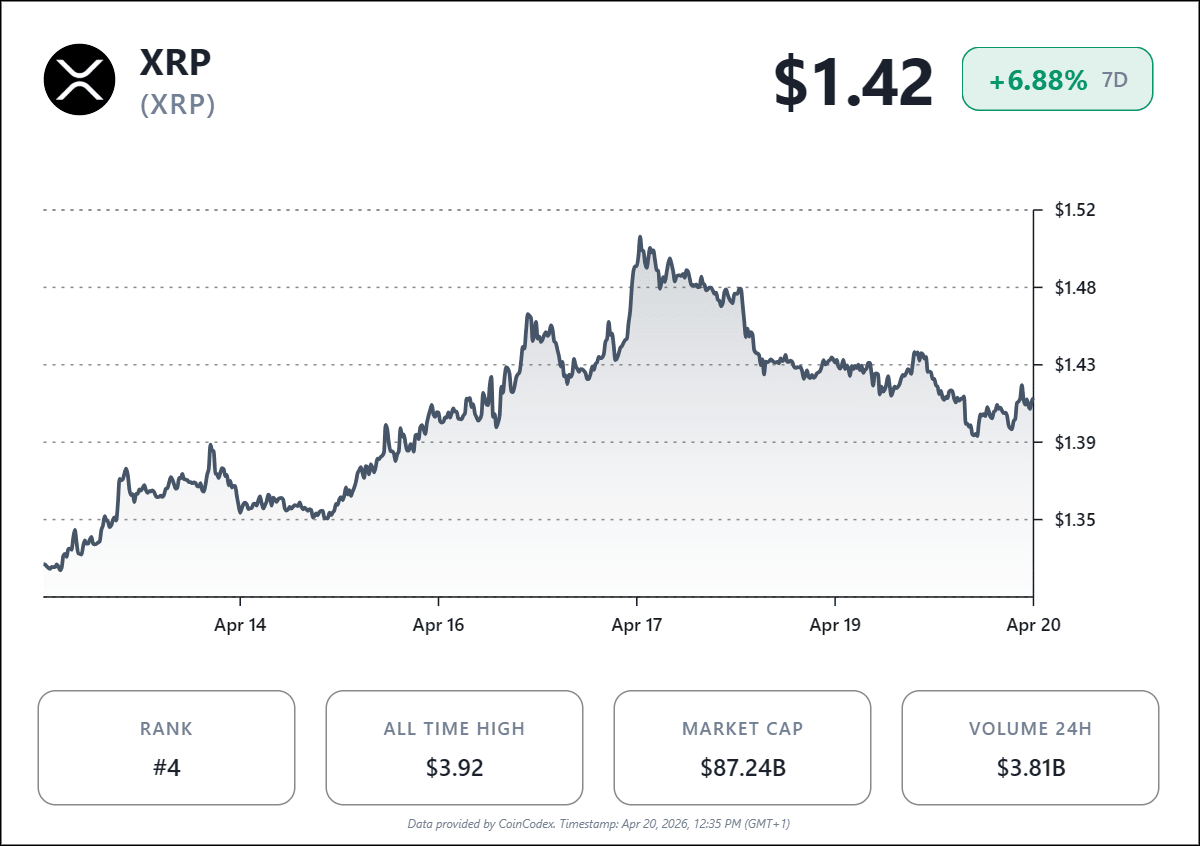This screenshot has height=846, width=1200.
Task: Click the $1.43 price axis label
Action: click(1075, 365)
